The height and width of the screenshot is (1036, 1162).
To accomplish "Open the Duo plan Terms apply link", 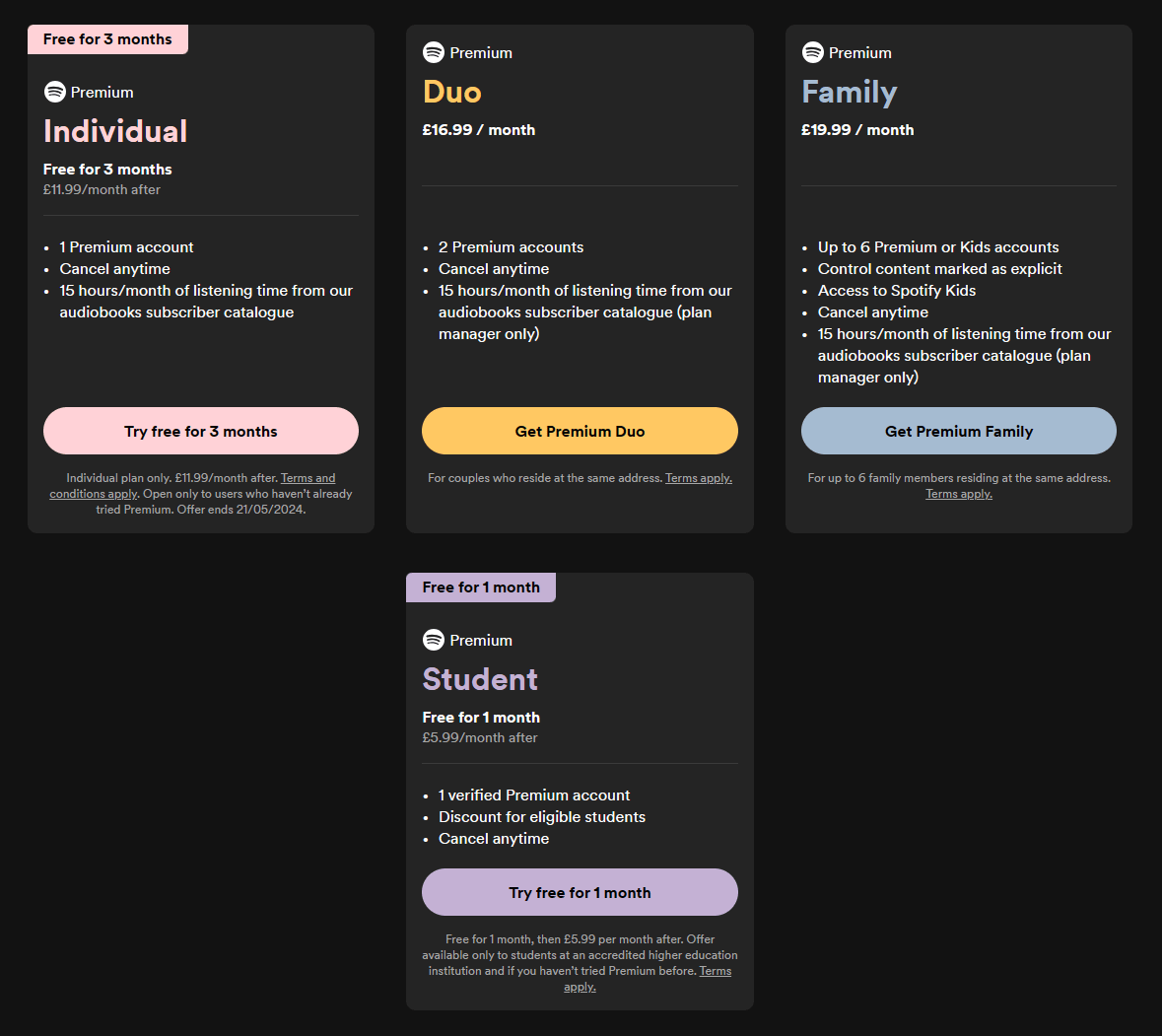I will point(698,478).
